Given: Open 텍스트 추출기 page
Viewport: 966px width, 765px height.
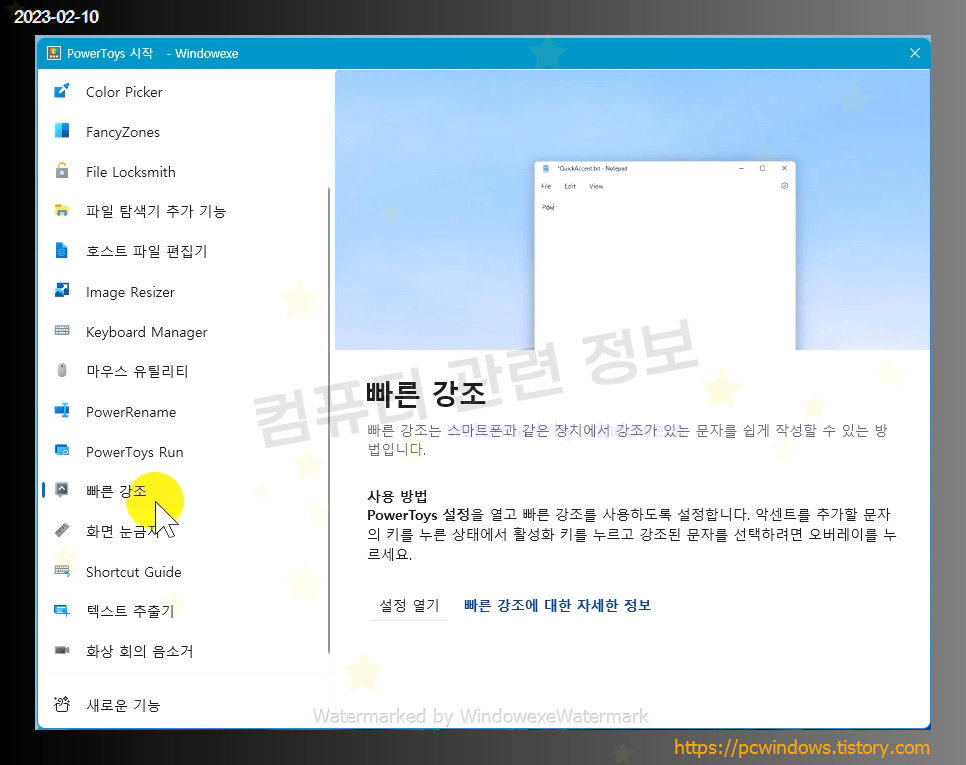Looking at the screenshot, I should (184, 611).
